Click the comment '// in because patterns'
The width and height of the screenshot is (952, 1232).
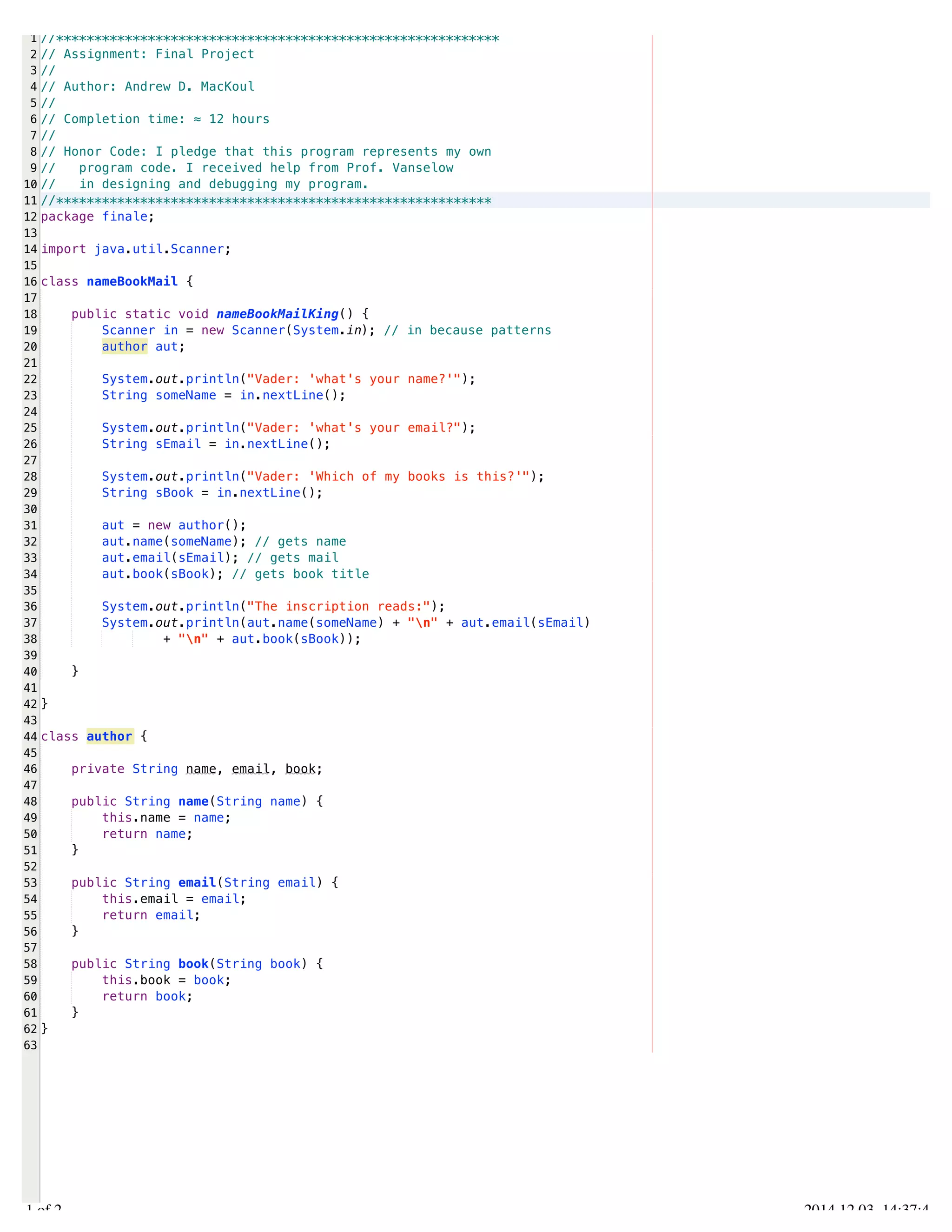pos(468,330)
